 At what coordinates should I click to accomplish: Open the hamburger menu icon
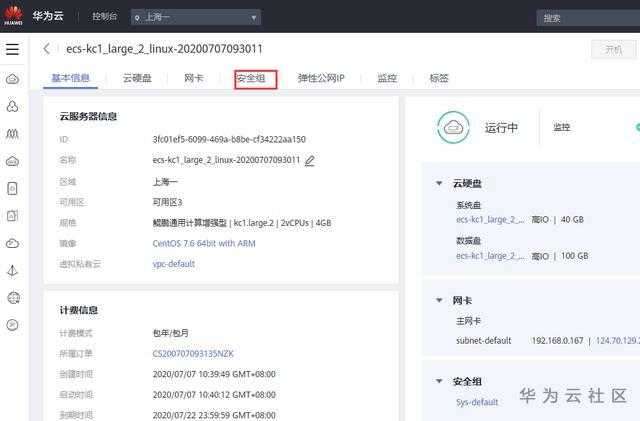pos(12,49)
